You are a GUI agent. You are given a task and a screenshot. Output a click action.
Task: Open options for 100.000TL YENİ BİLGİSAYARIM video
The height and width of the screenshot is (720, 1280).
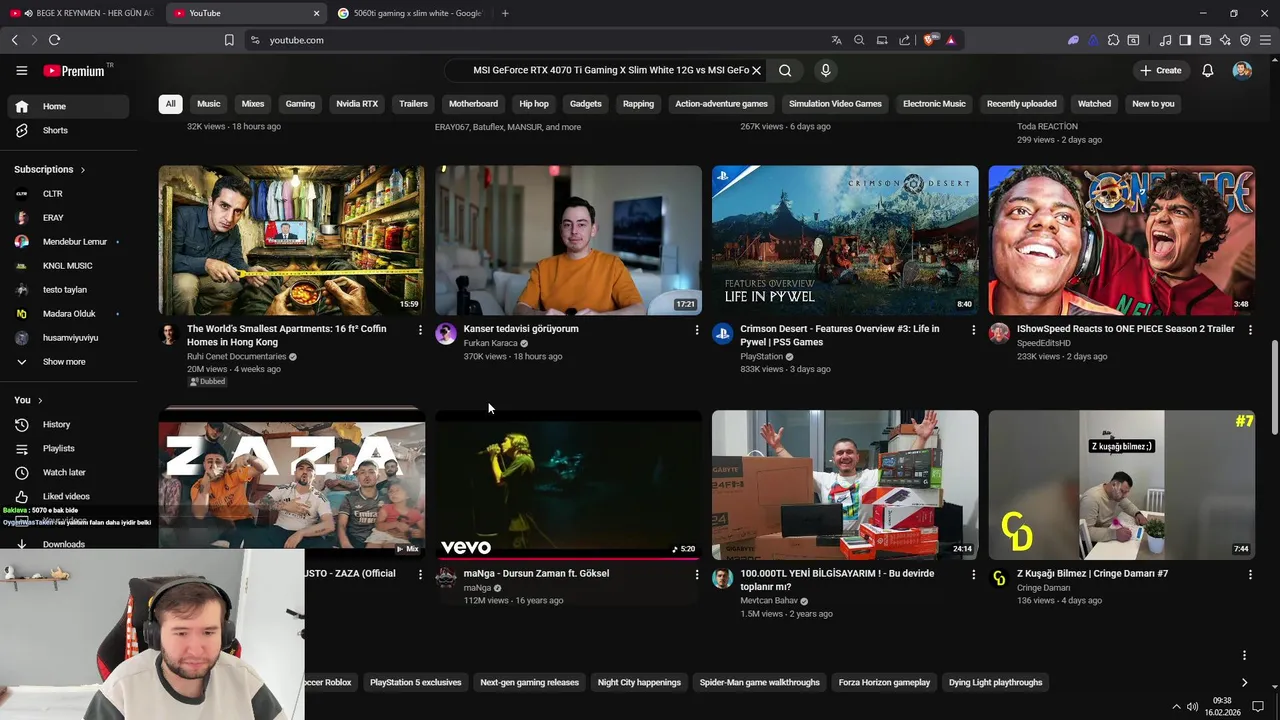click(x=973, y=575)
